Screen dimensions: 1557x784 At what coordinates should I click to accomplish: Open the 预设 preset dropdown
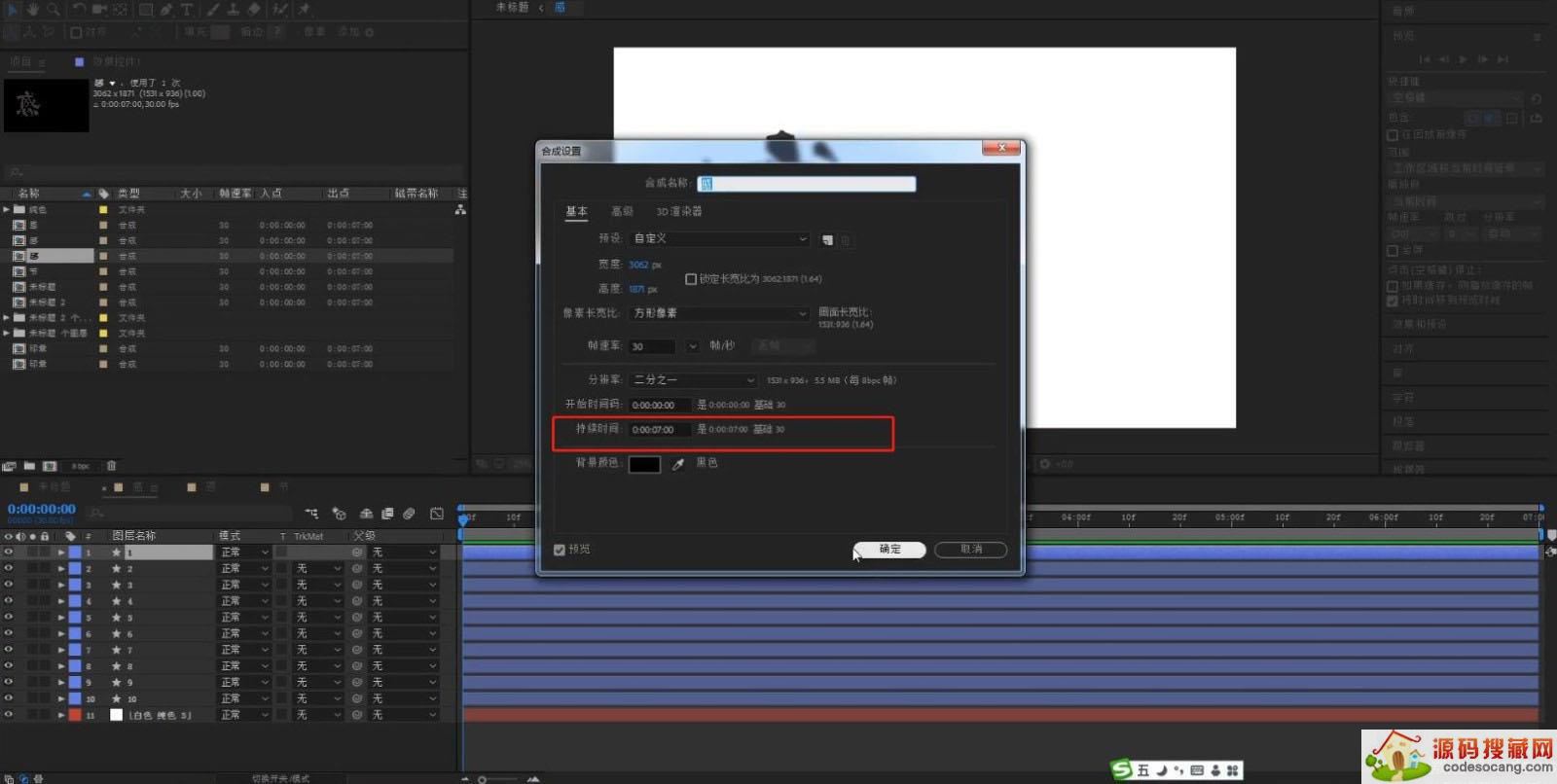[719, 238]
